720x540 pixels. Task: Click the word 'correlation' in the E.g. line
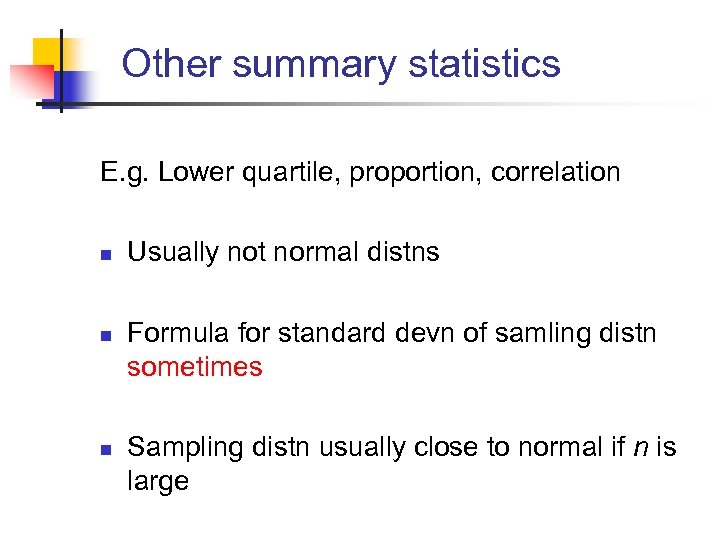[560, 172]
